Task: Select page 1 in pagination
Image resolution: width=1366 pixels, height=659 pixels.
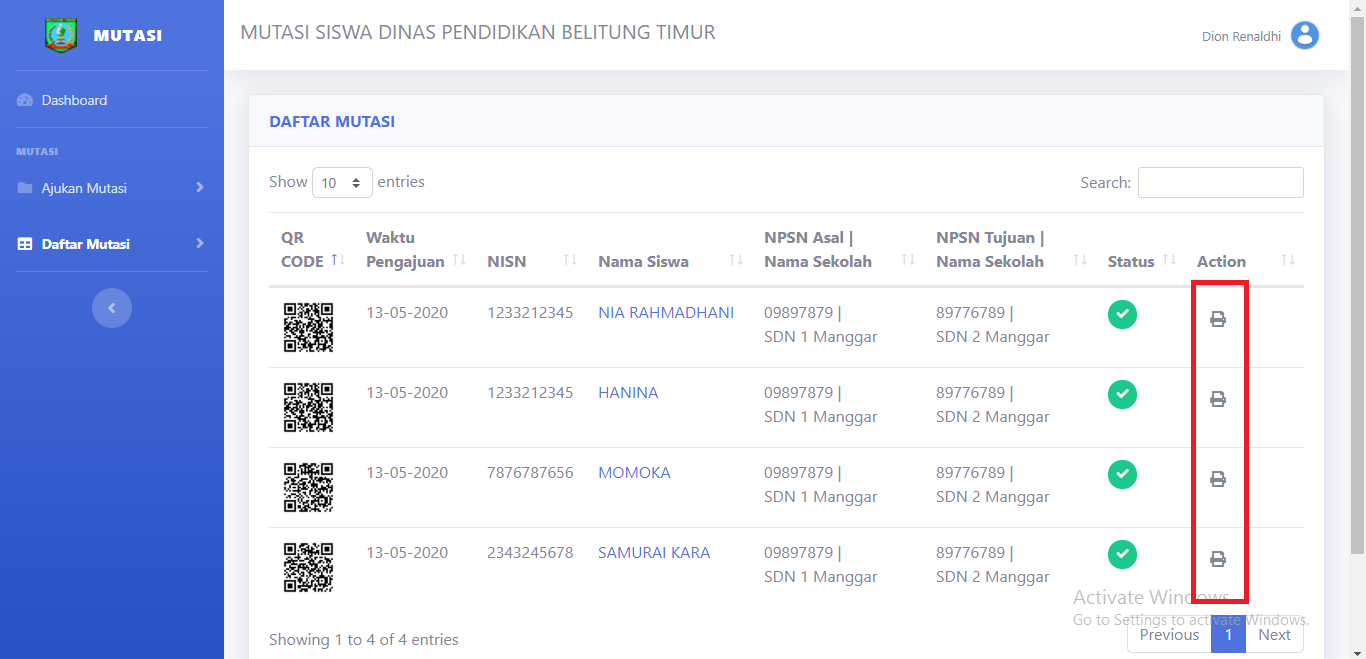Action: click(1228, 635)
